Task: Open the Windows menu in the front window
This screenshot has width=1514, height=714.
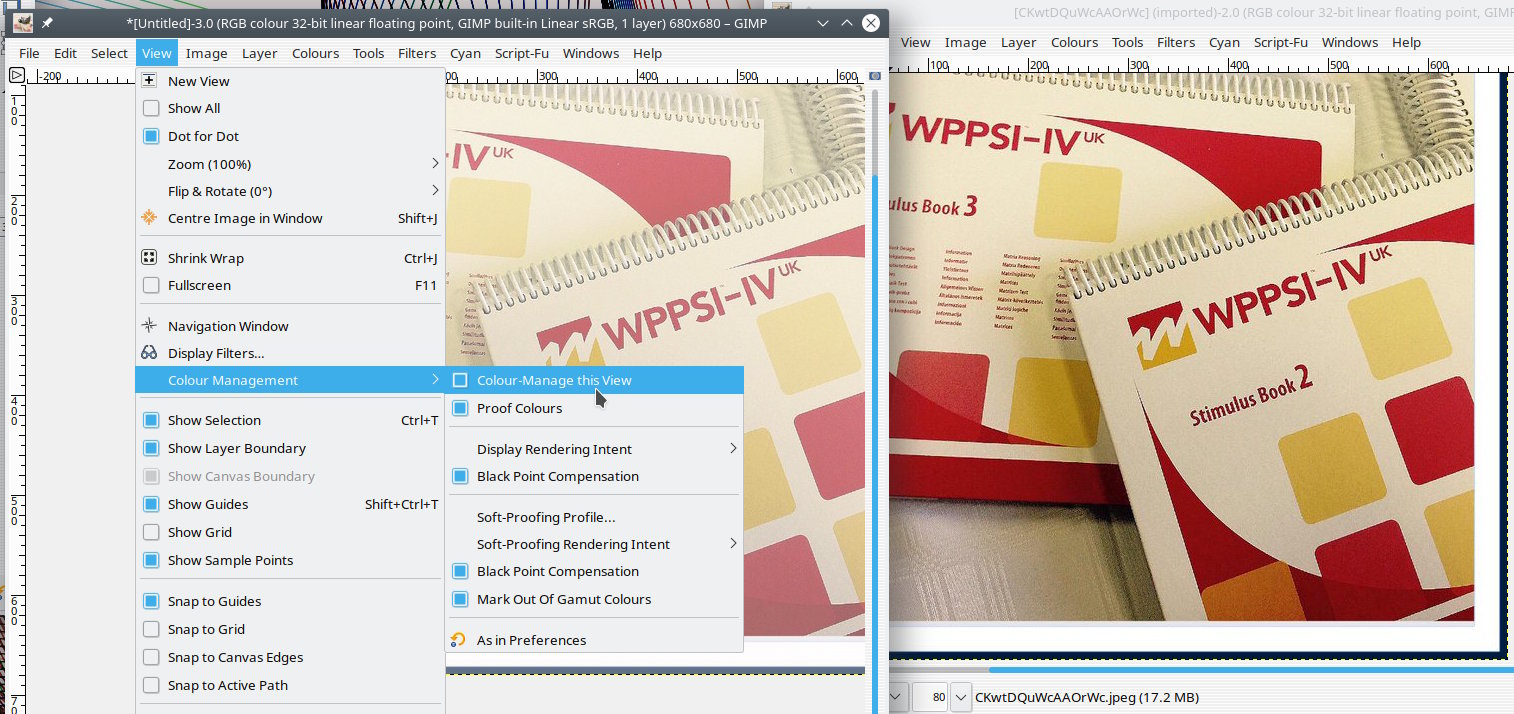Action: coord(590,53)
